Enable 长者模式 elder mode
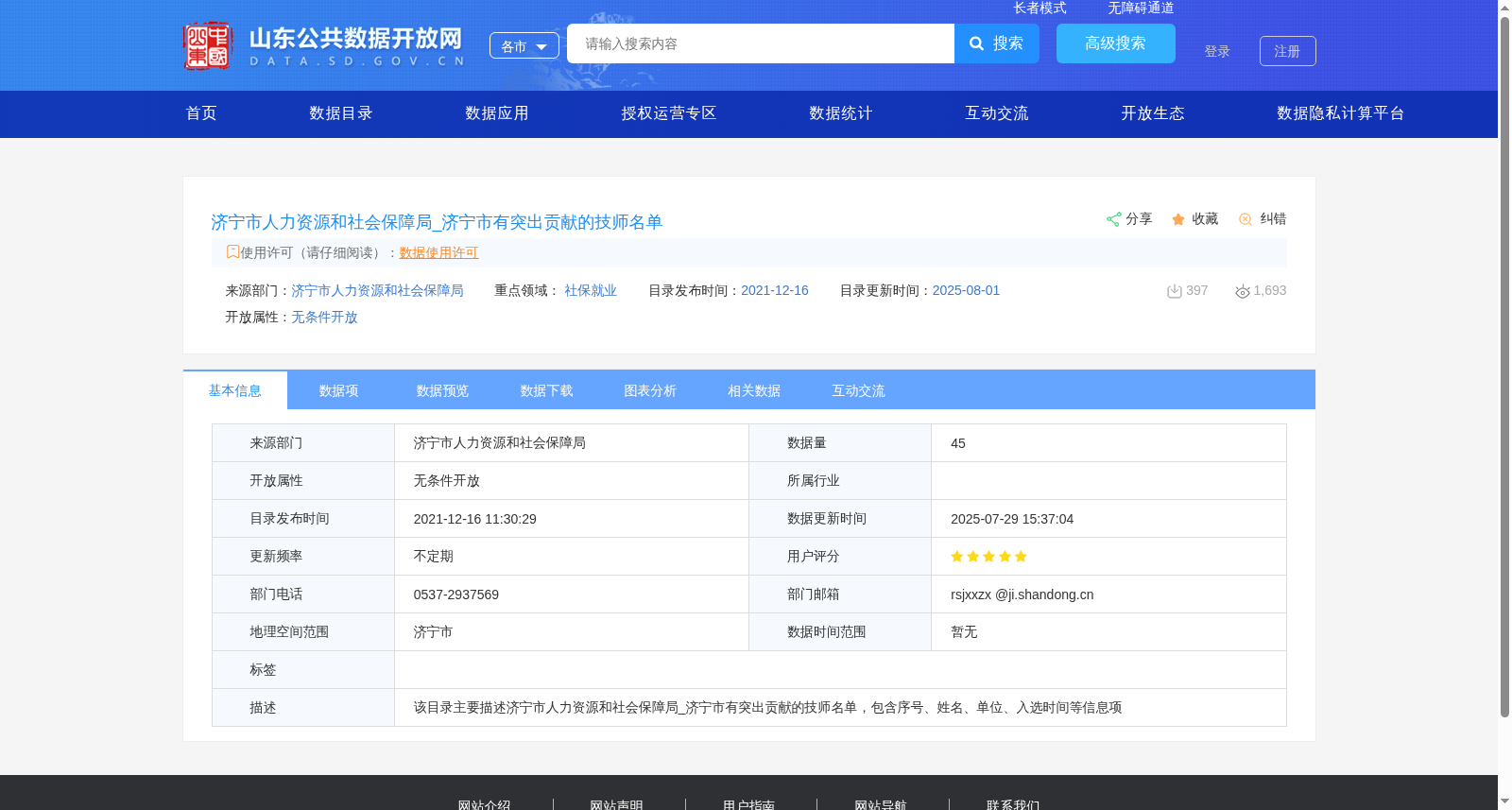This screenshot has height=810, width=1512. [1039, 8]
